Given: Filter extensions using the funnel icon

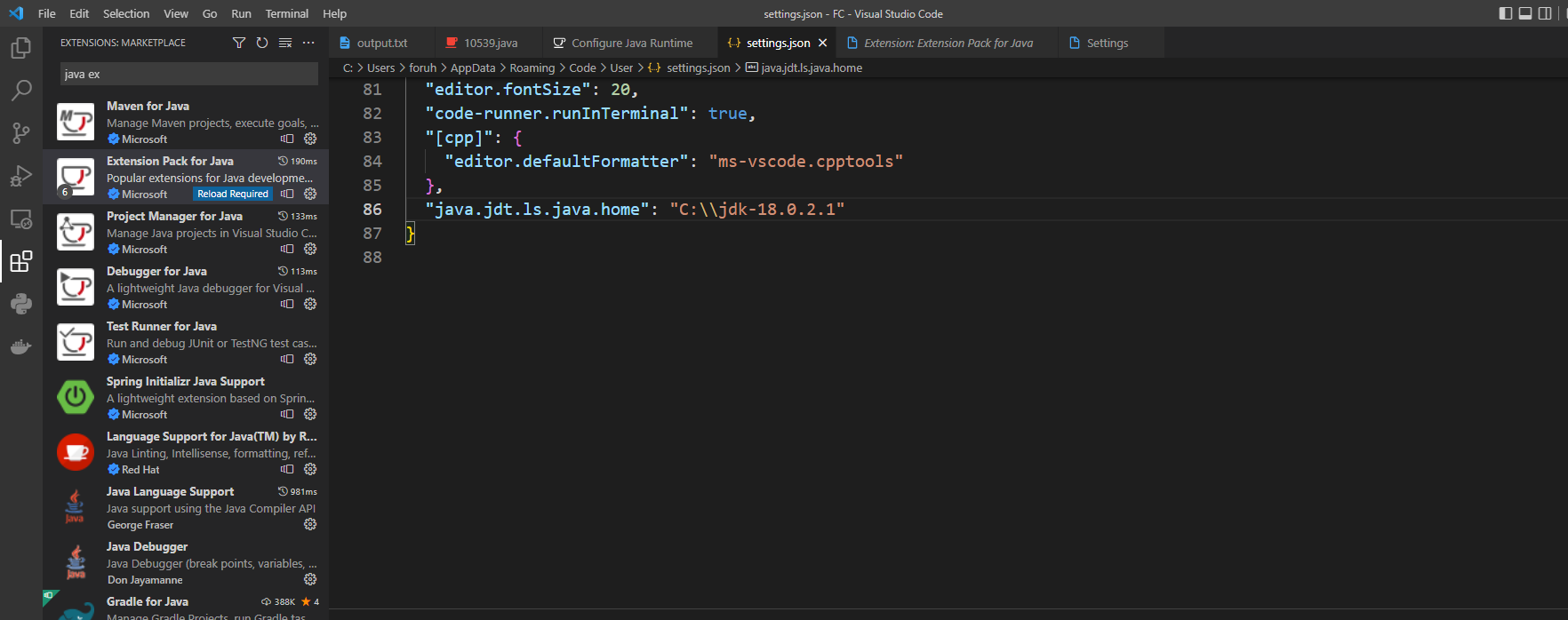Looking at the screenshot, I should coord(239,43).
